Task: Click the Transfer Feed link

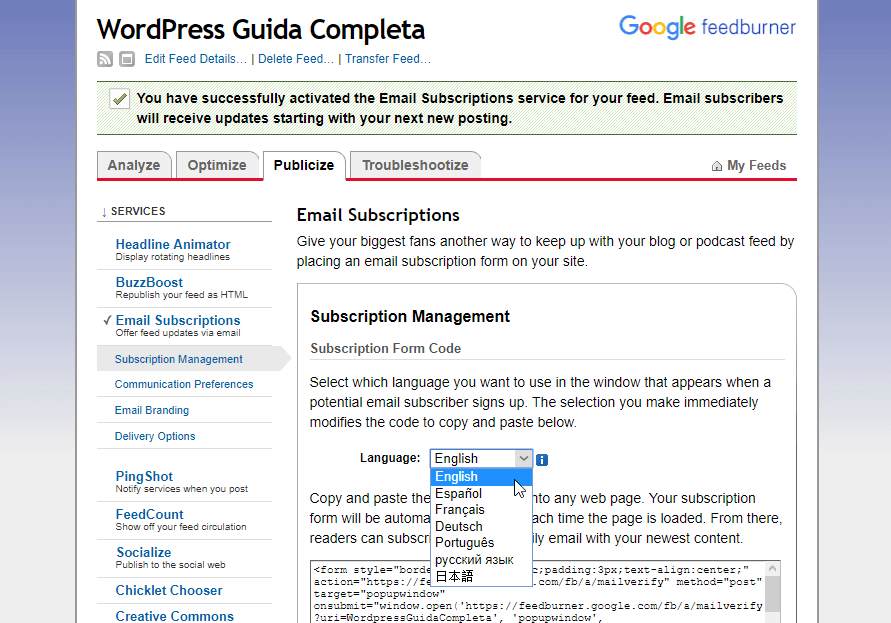Action: (x=388, y=59)
